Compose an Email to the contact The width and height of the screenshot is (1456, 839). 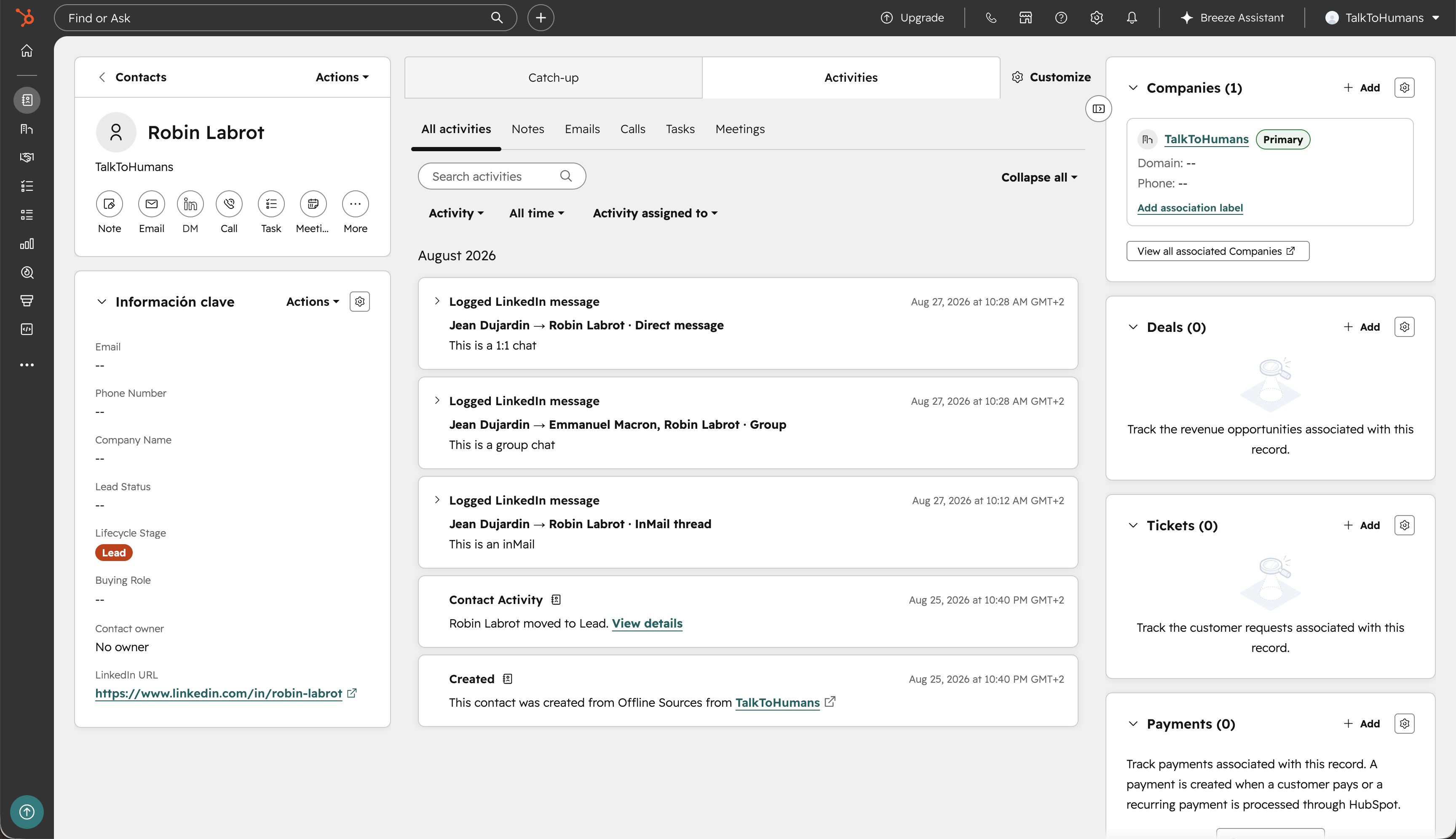(x=152, y=204)
